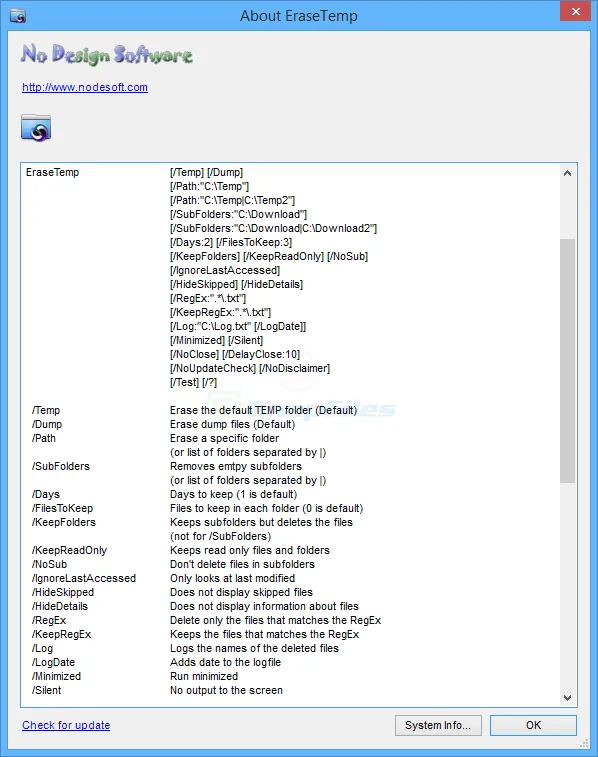The width and height of the screenshot is (598, 757).
Task: Click the '/Silent' option name
Action: pos(46,690)
